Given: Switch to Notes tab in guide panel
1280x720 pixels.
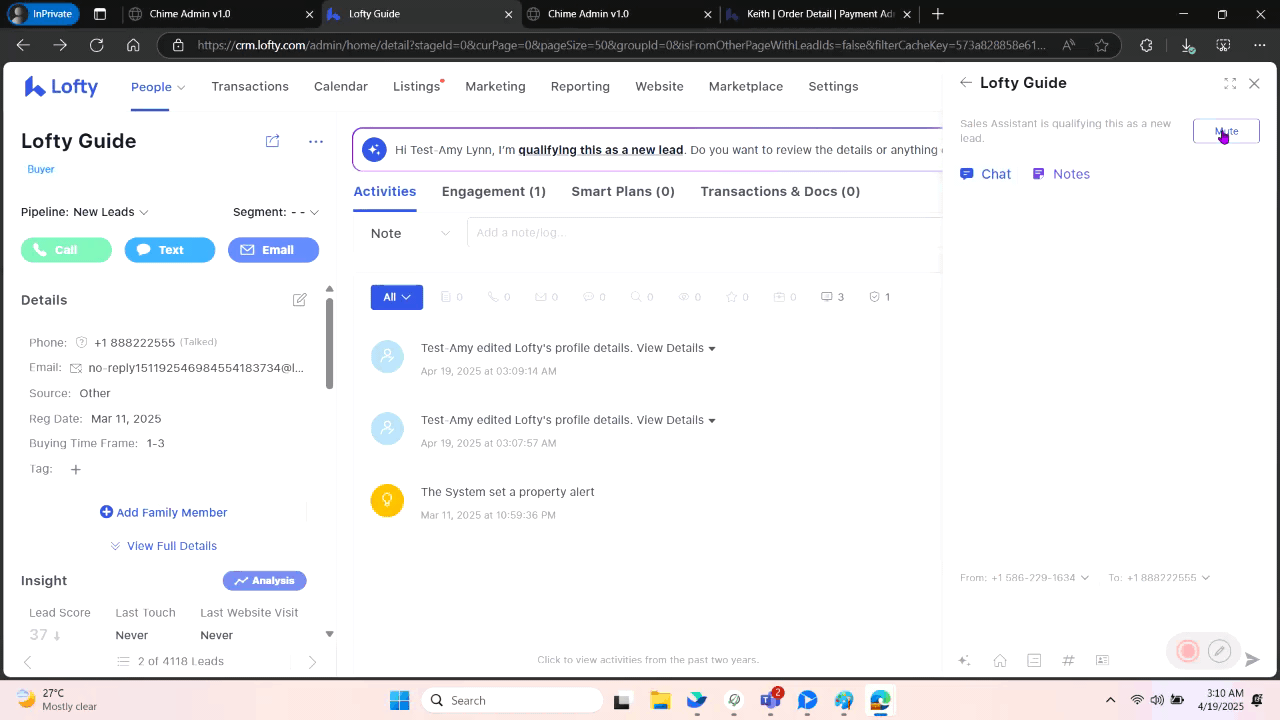Looking at the screenshot, I should click(x=1061, y=174).
